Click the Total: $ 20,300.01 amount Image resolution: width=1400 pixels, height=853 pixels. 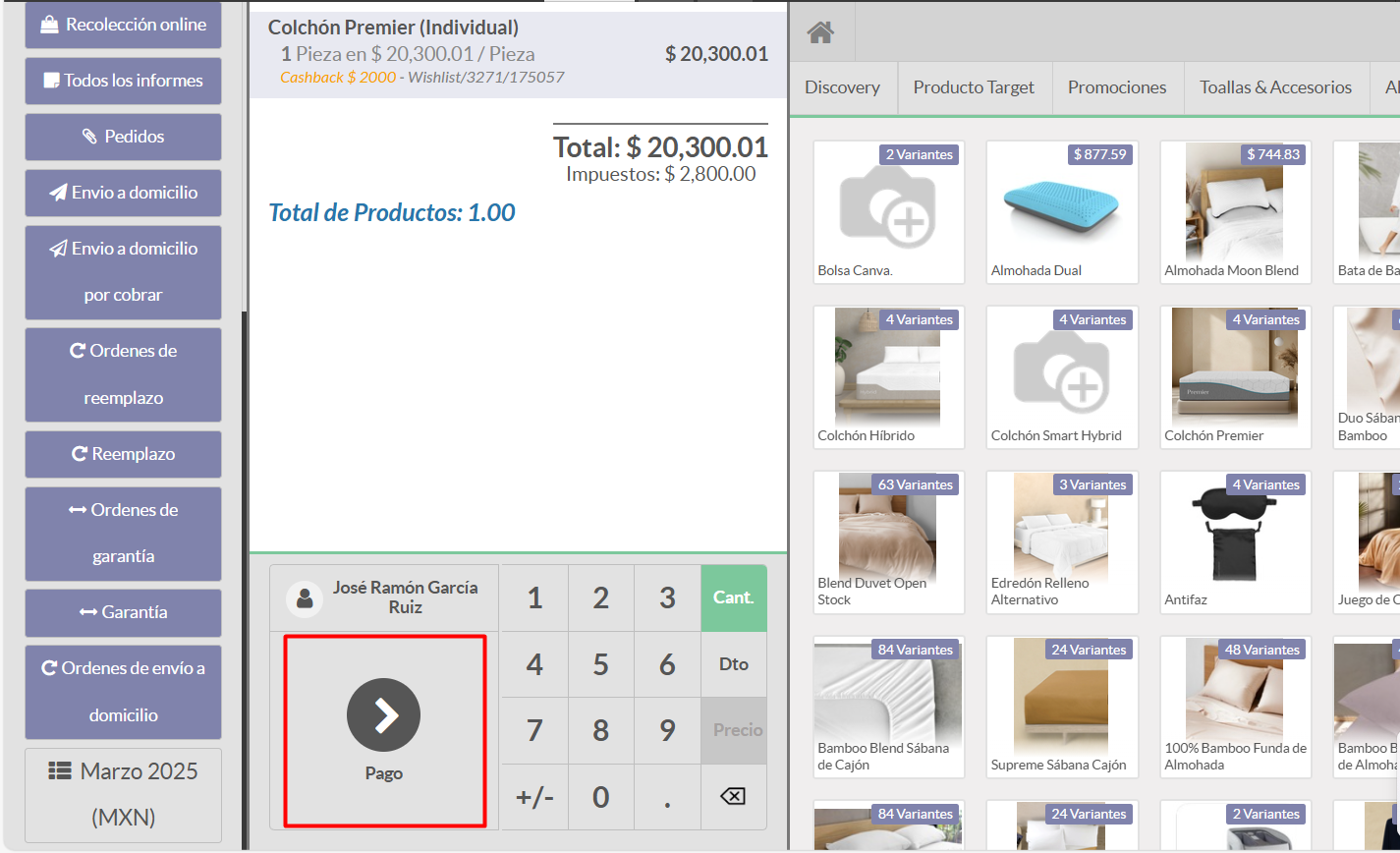pos(660,147)
